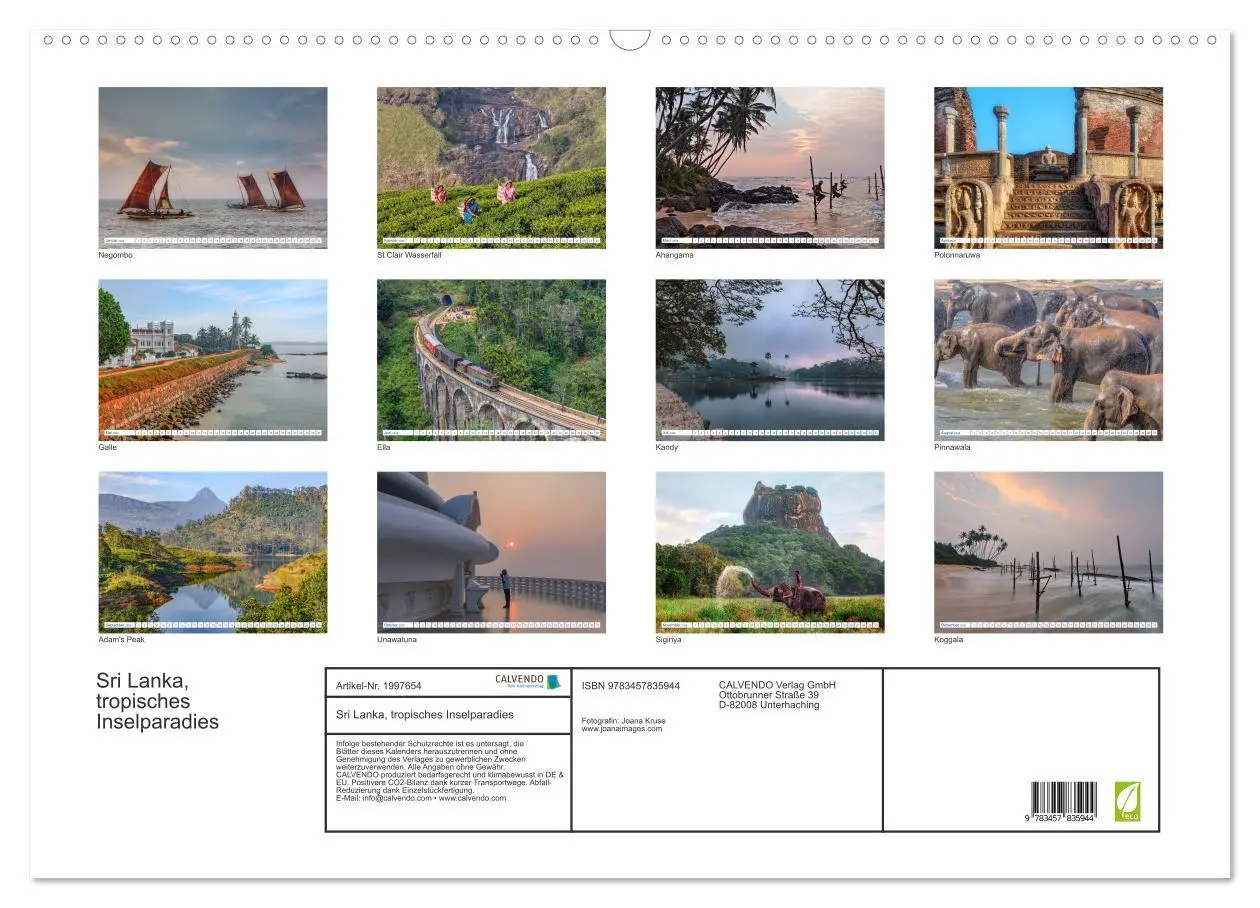The width and height of the screenshot is (1260, 908).
Task: Select the Ahangama stilt fishermen photo
Action: pos(770,167)
